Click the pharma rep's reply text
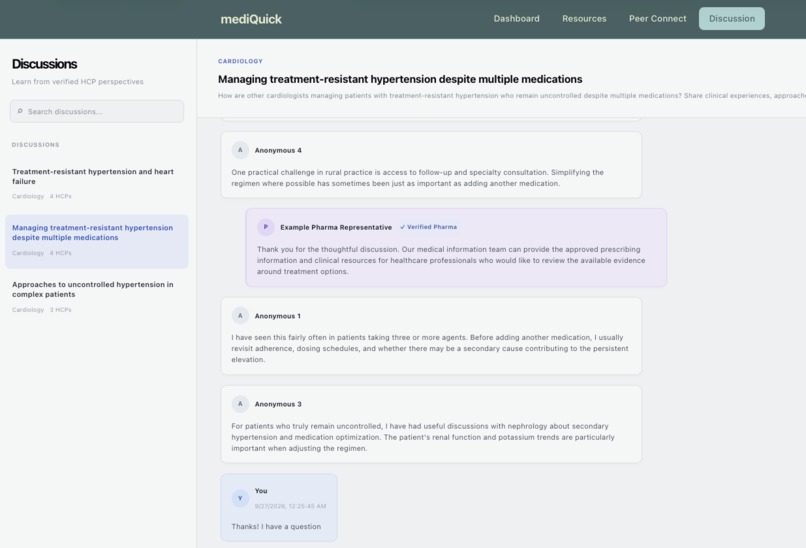This screenshot has width=806, height=548. tap(451, 260)
